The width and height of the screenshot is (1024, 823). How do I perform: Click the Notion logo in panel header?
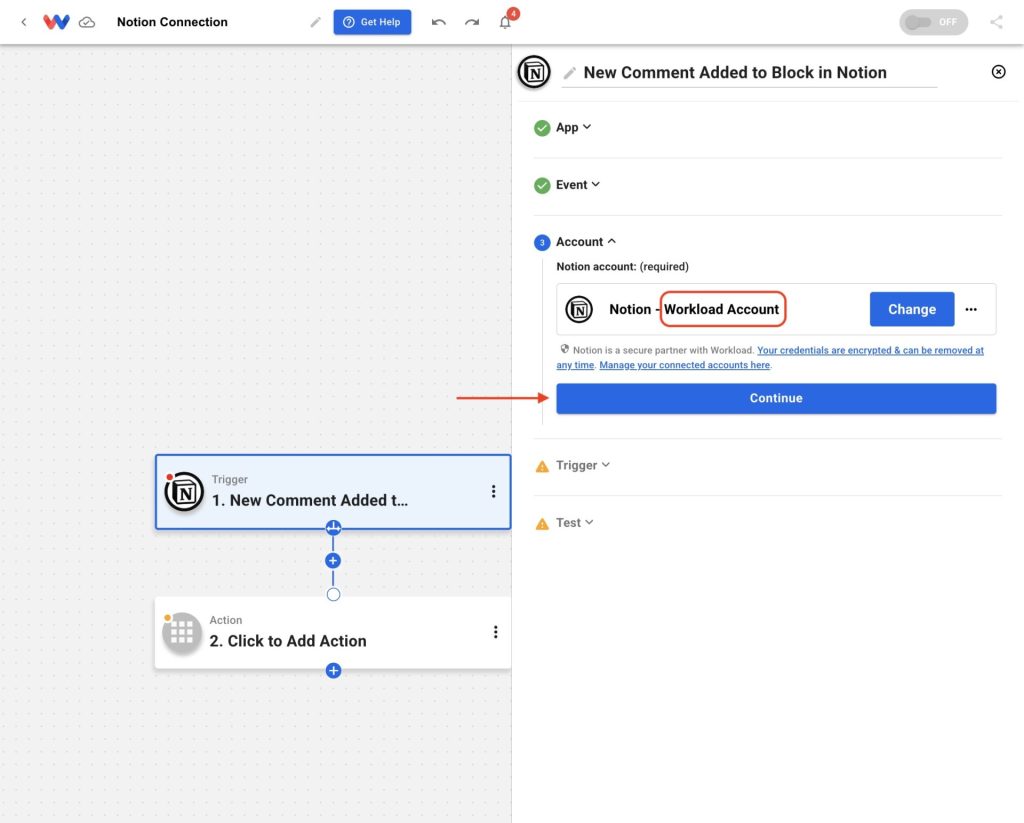[x=534, y=72]
